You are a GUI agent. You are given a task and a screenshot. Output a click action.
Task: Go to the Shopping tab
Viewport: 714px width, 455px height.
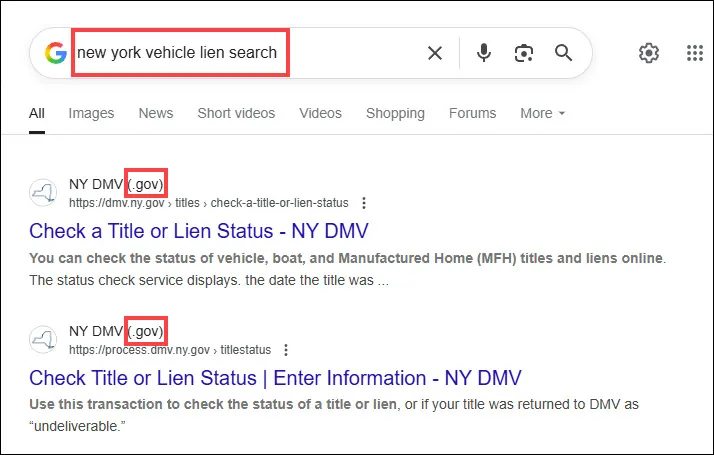click(395, 113)
